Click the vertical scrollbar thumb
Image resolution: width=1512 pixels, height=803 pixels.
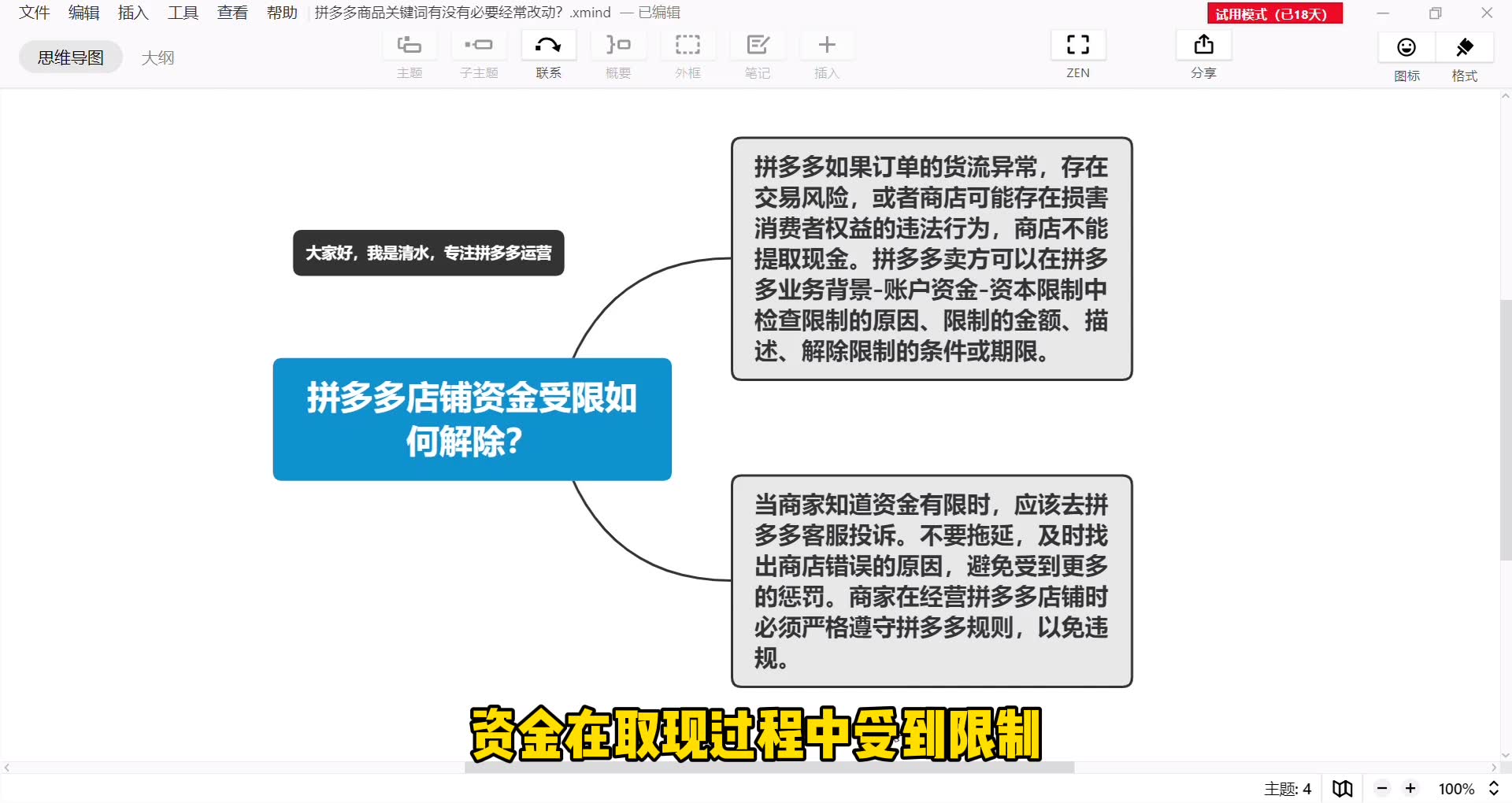[x=1506, y=430]
